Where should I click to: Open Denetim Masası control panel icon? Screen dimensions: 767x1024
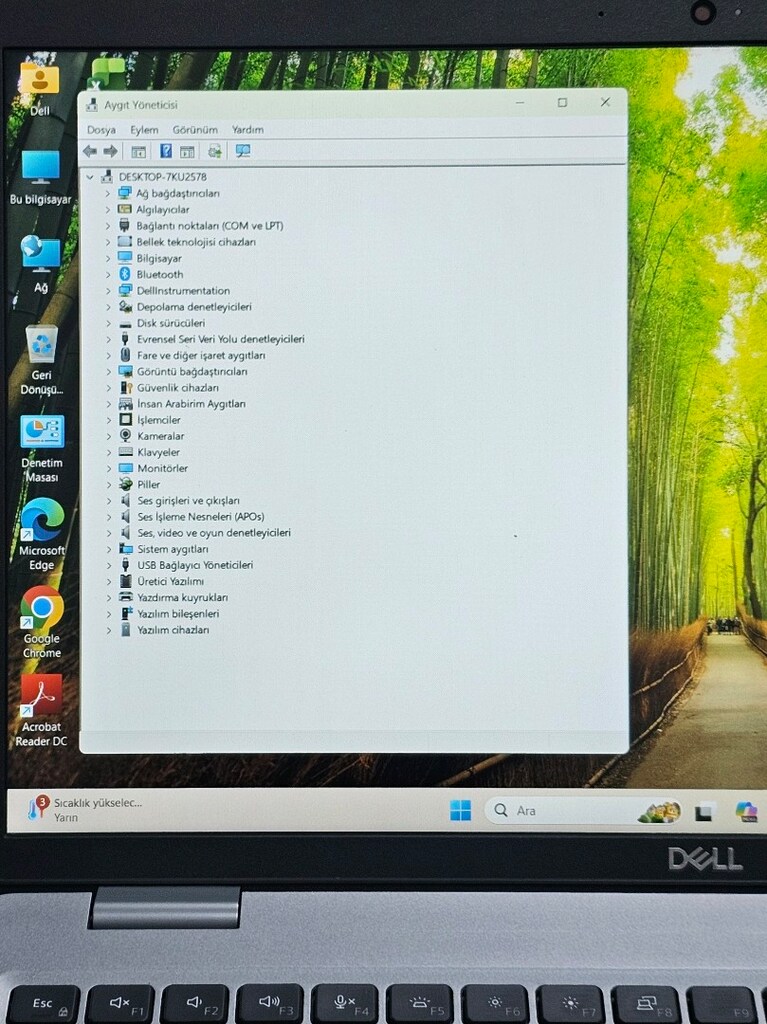[x=42, y=449]
